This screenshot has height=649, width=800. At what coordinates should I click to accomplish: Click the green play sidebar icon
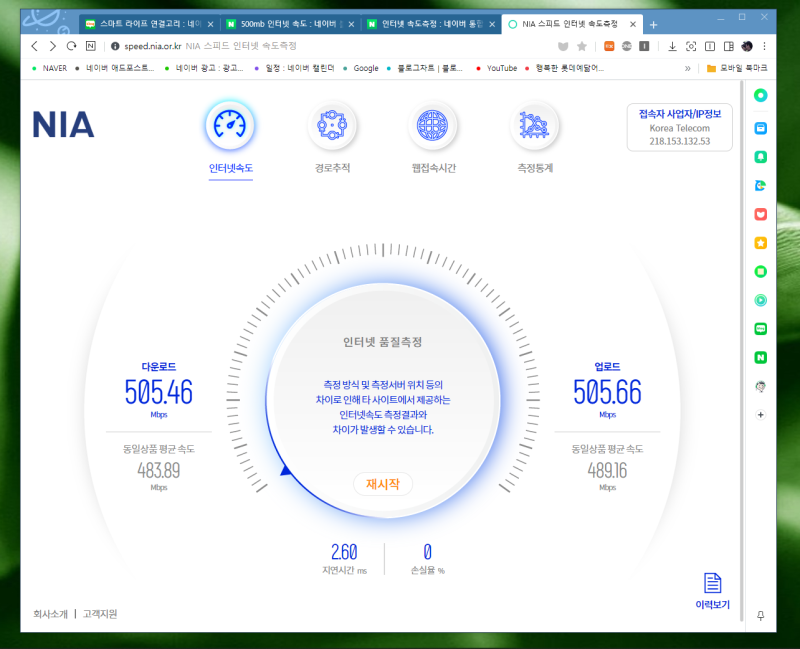point(760,300)
